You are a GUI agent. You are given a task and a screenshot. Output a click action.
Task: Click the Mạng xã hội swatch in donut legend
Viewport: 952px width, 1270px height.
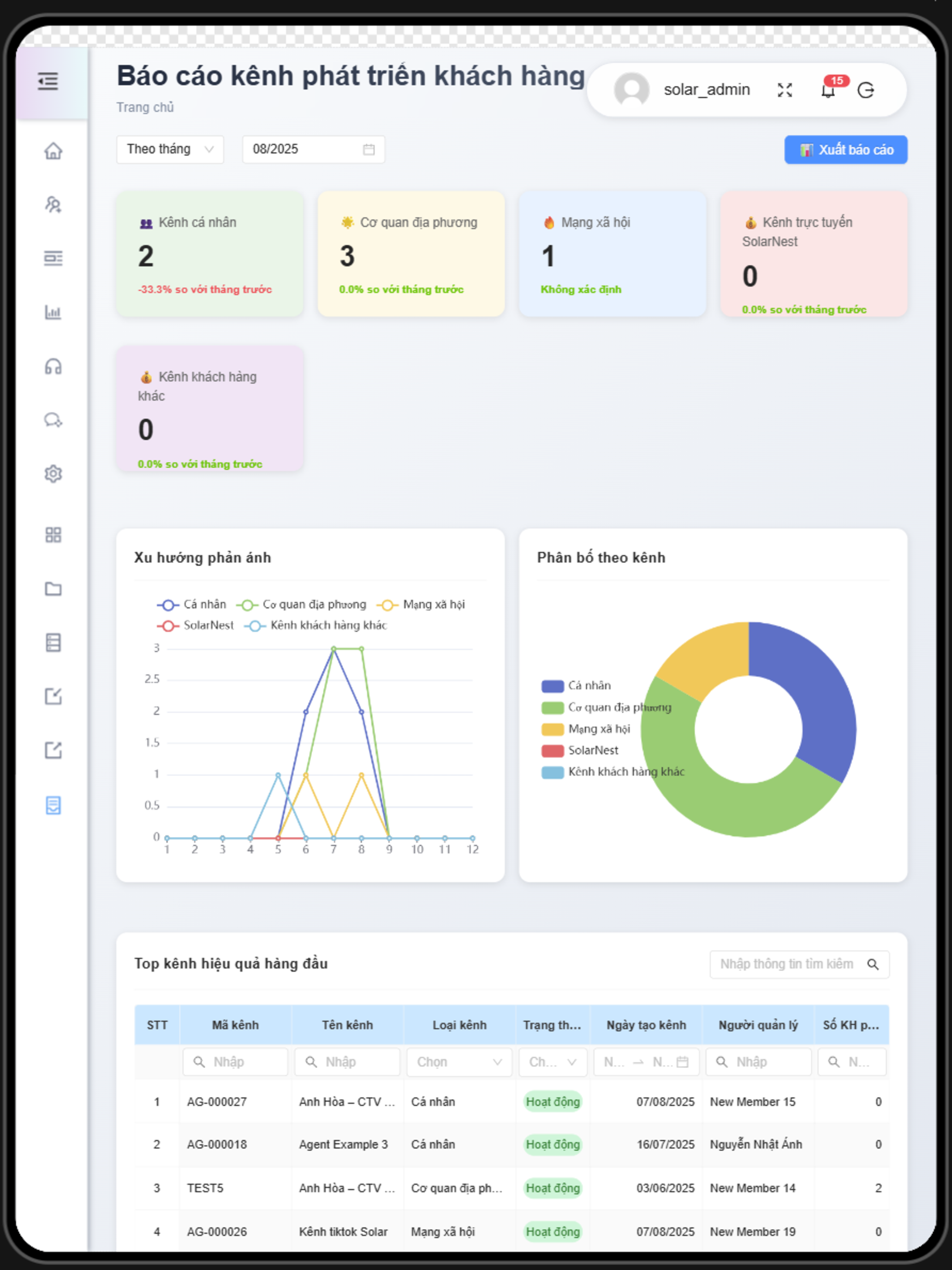(x=552, y=729)
